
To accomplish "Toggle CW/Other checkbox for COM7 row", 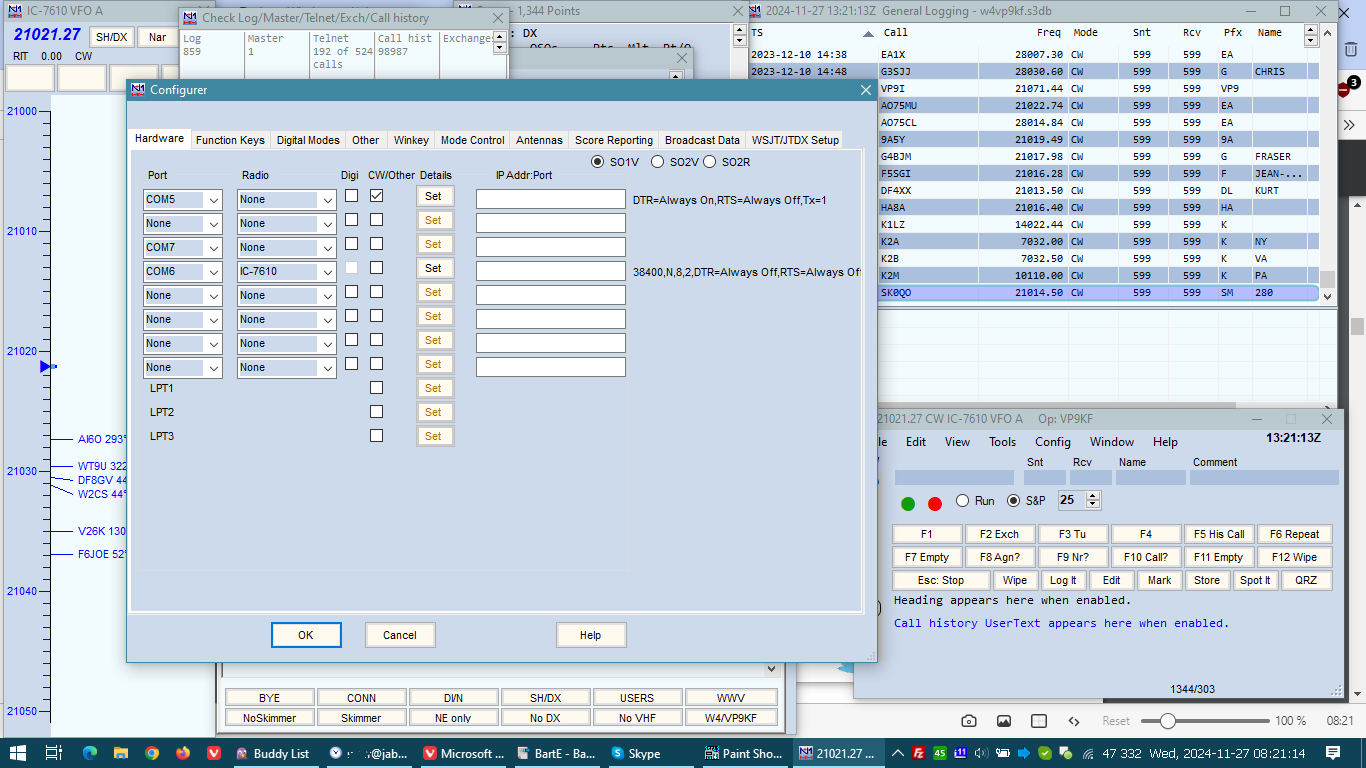I will click(x=376, y=244).
